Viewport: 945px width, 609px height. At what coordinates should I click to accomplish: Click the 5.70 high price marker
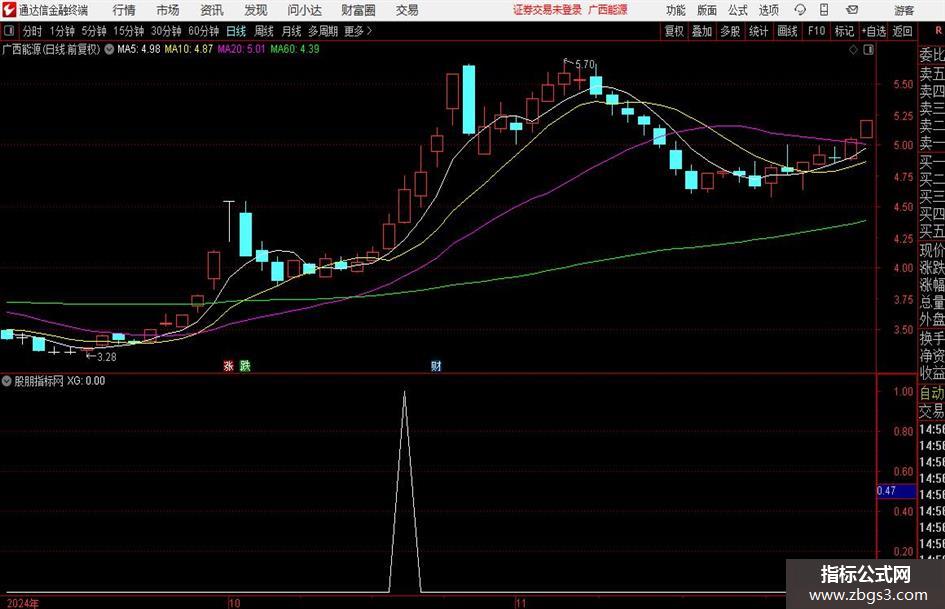(585, 64)
